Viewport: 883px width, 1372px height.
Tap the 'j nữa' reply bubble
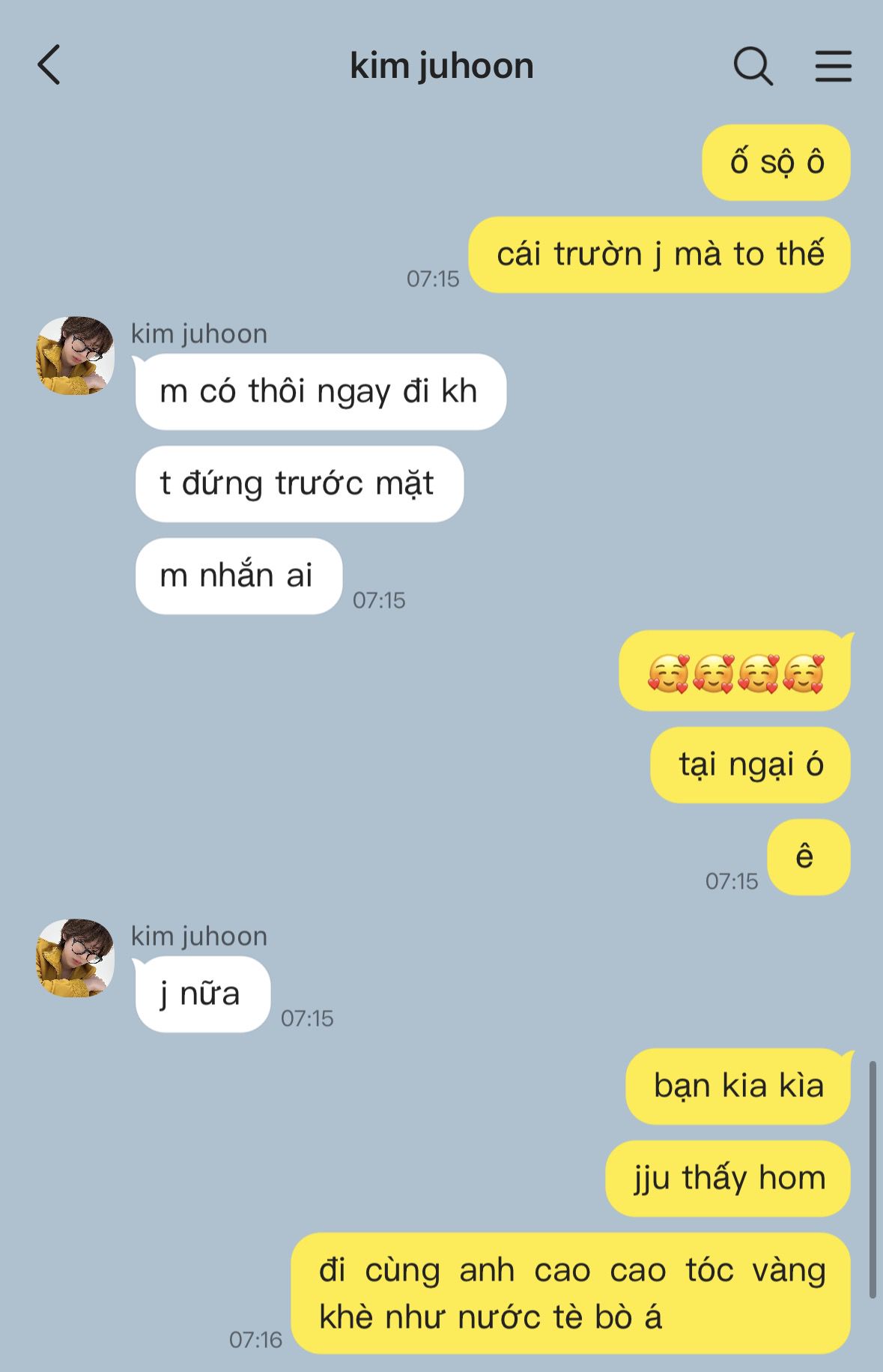tap(202, 994)
